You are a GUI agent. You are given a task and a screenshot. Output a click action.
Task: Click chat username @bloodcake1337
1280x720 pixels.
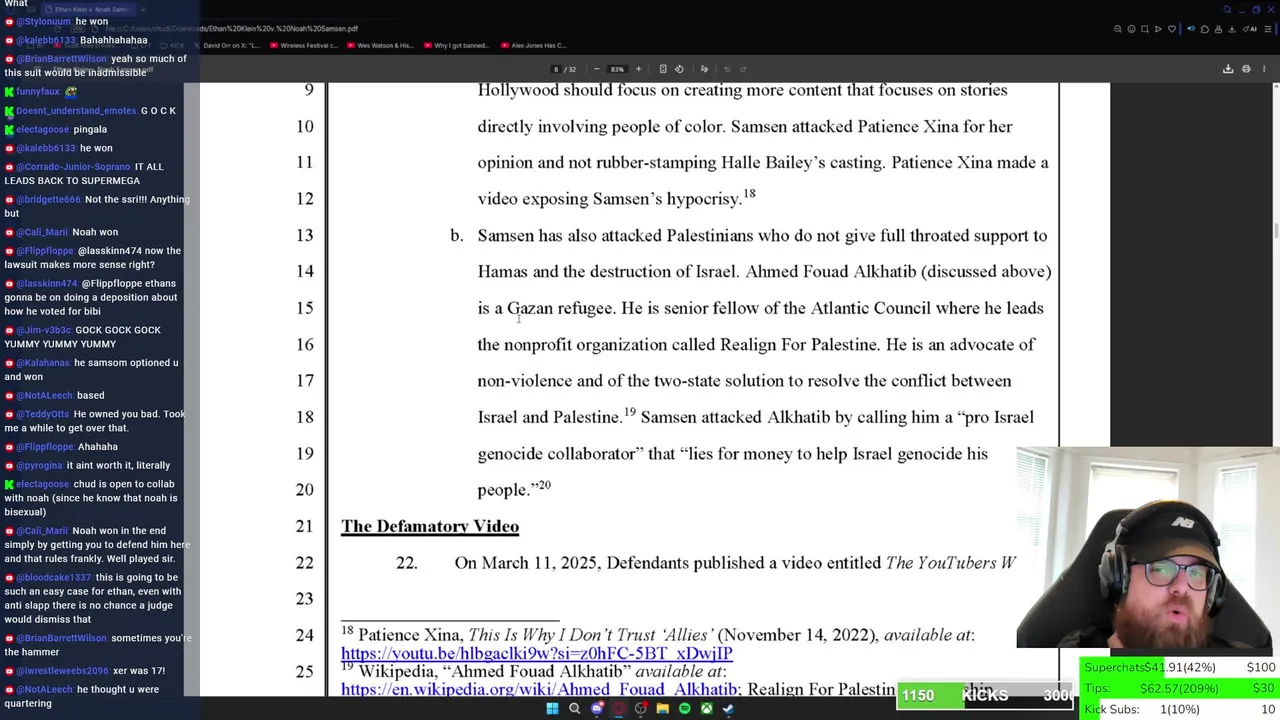pyautogui.click(x=54, y=578)
